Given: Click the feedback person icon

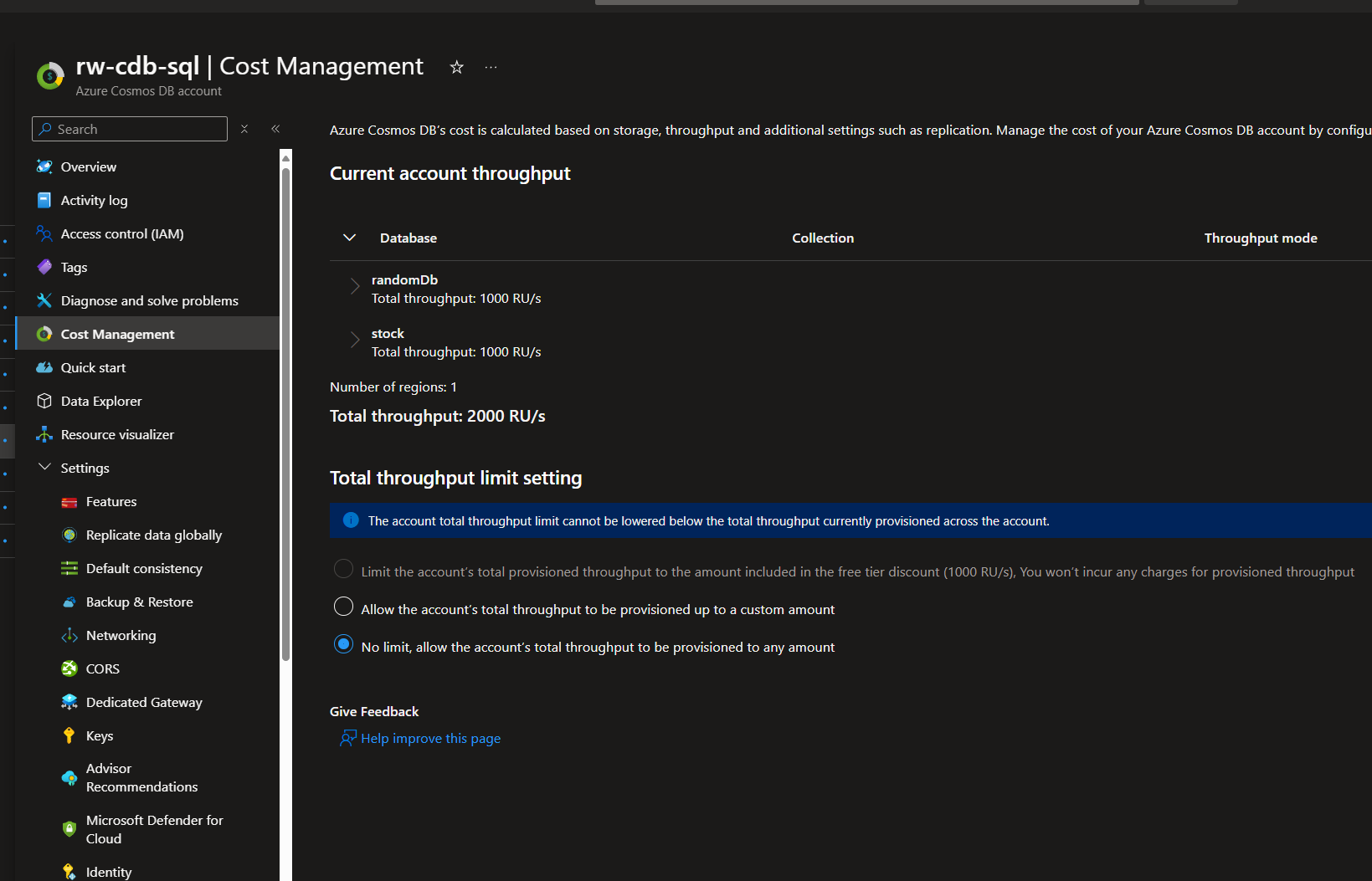Looking at the screenshot, I should [x=348, y=738].
